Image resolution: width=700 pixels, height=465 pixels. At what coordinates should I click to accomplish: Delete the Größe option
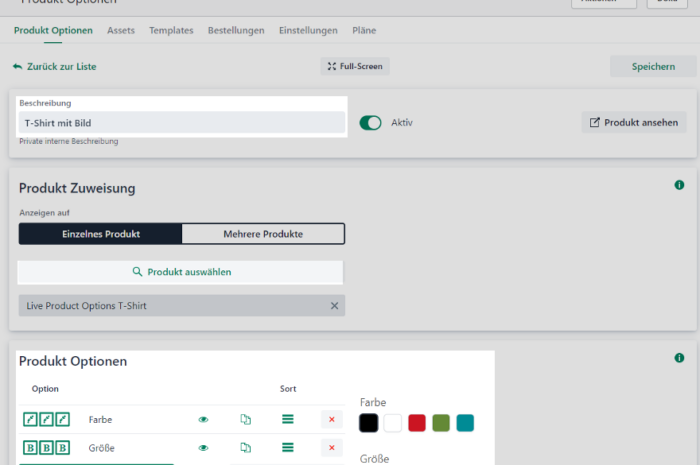tap(332, 448)
